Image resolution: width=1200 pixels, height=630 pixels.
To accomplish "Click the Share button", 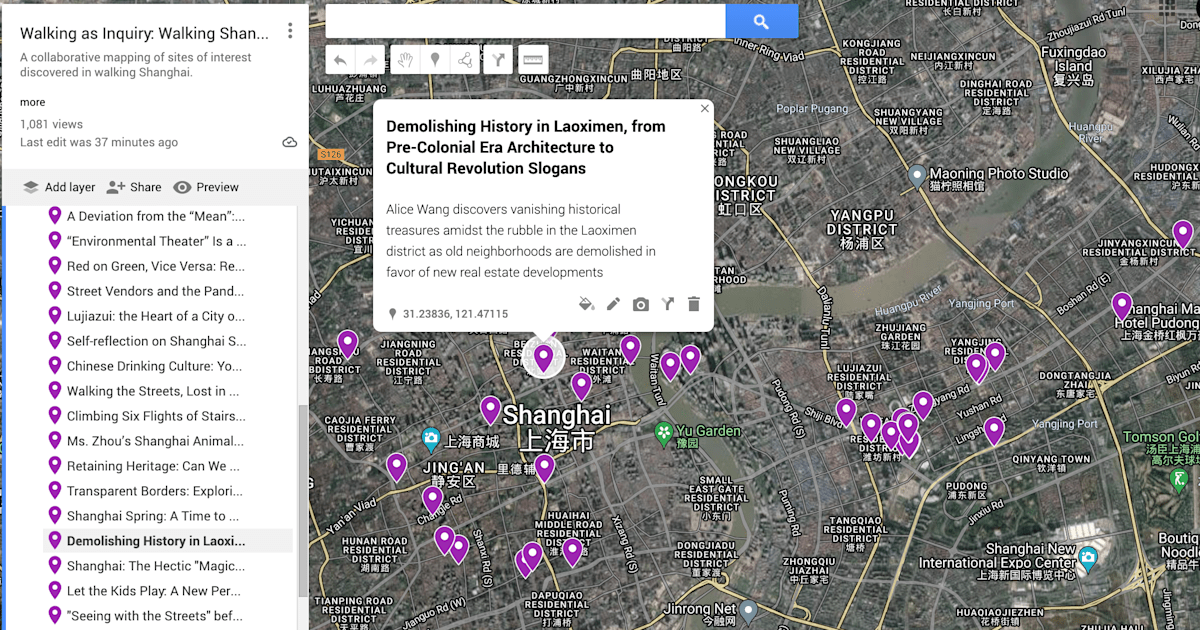I will click(x=134, y=187).
